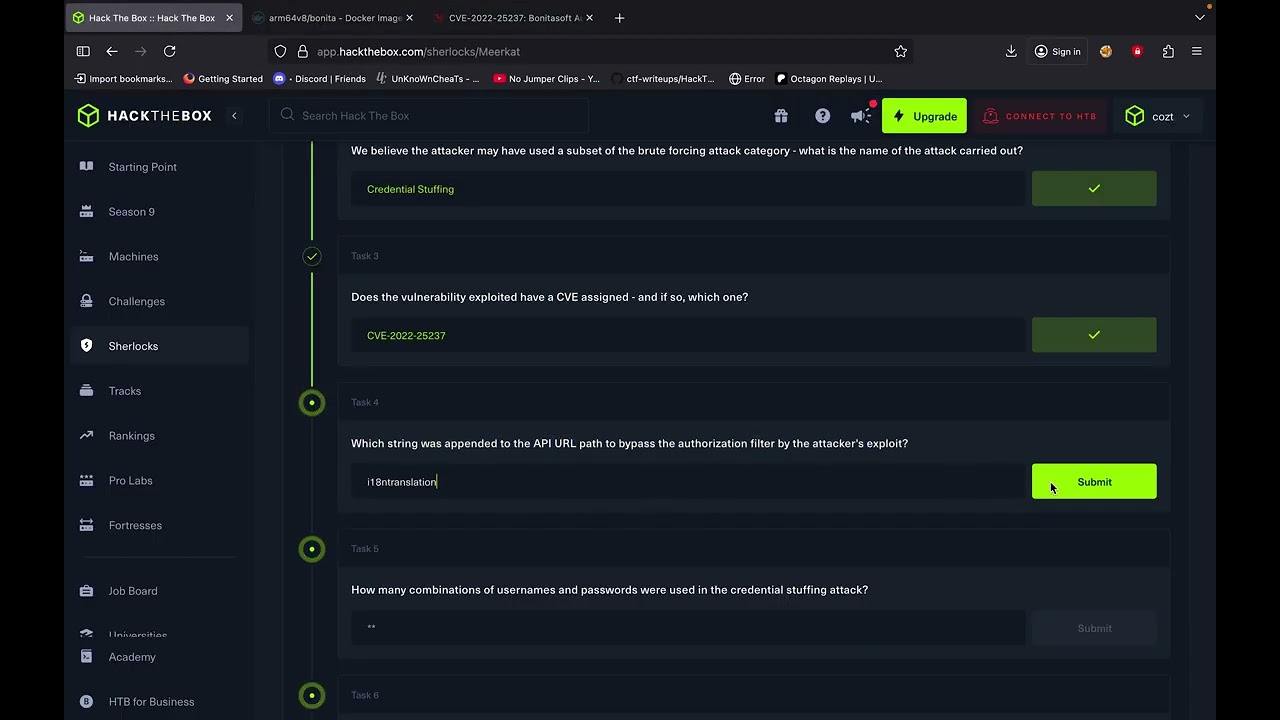1280x720 pixels.
Task: Close the arm64v8/bonita browser tab
Action: 409,18
